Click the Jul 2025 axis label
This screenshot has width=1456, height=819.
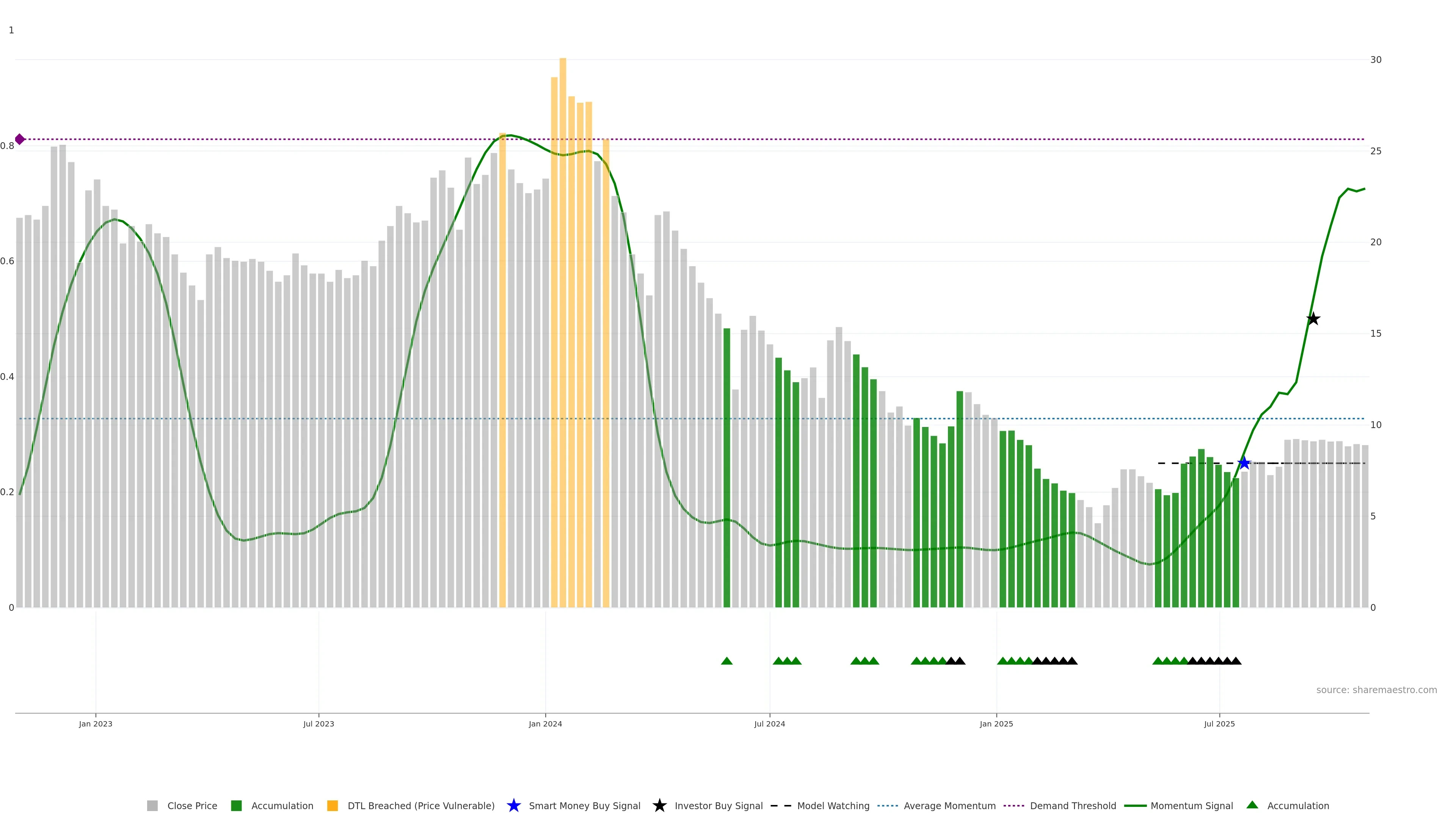coord(1219,723)
